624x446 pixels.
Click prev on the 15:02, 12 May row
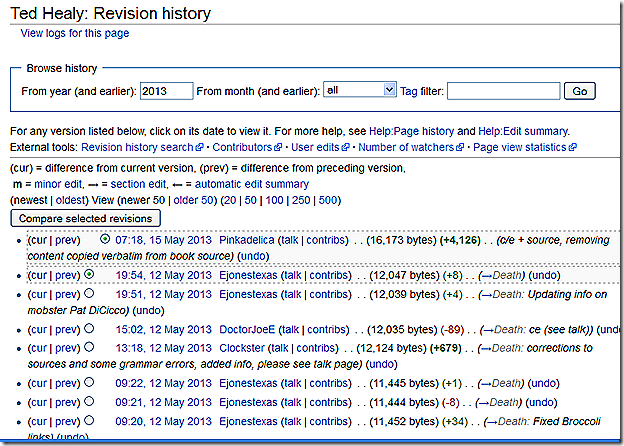pos(66,330)
